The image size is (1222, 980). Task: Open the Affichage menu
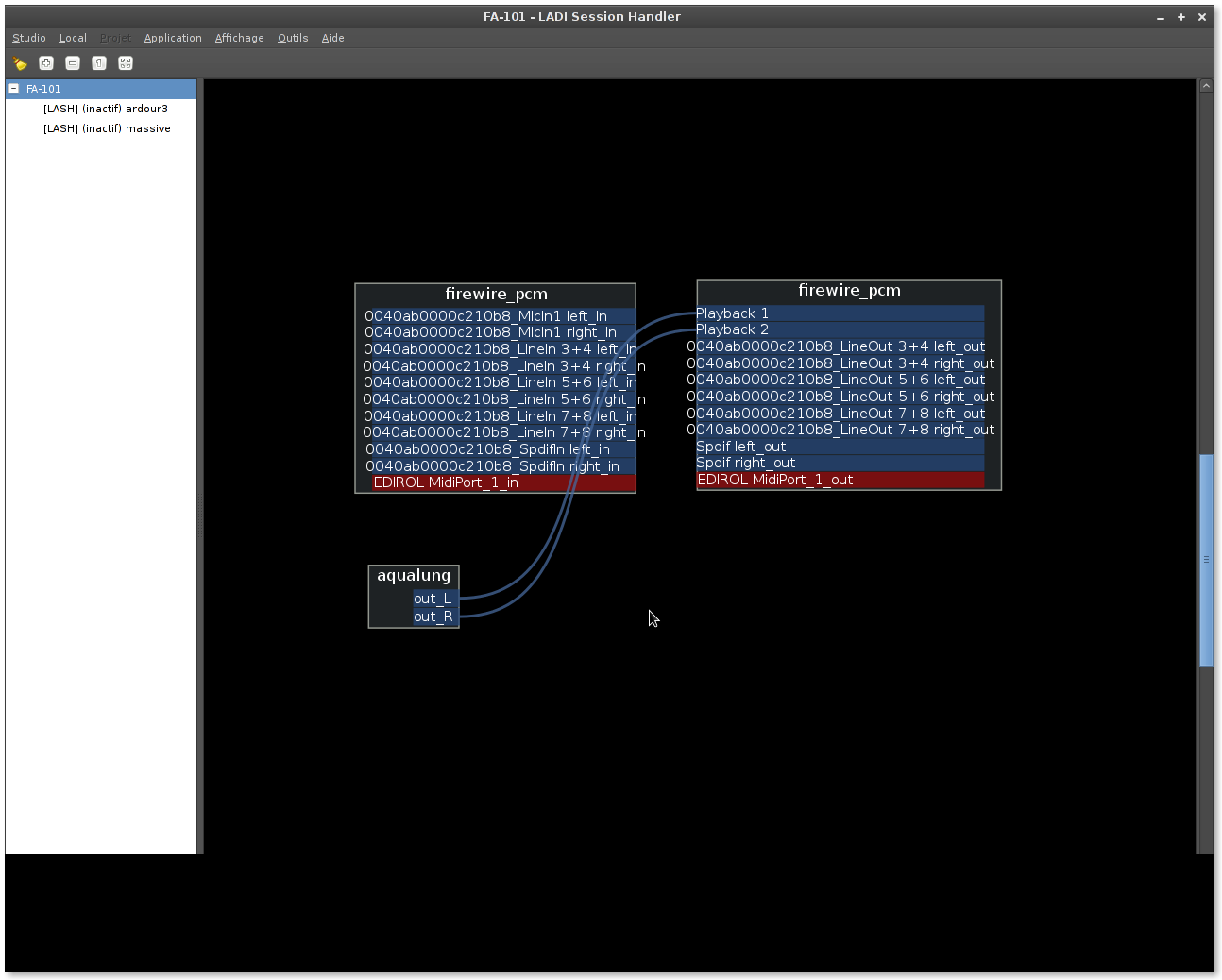point(239,39)
